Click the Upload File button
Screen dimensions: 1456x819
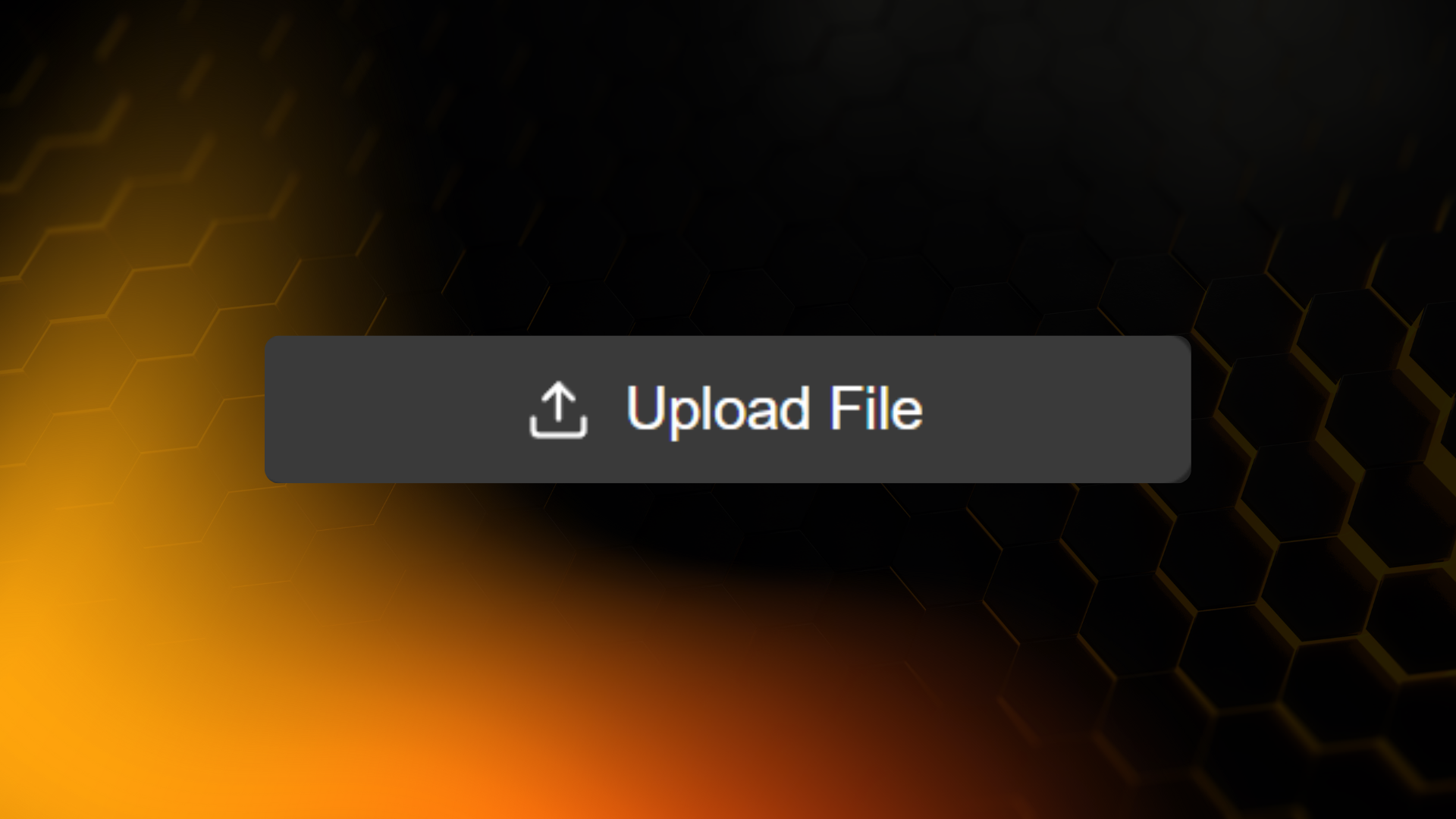pos(728,409)
